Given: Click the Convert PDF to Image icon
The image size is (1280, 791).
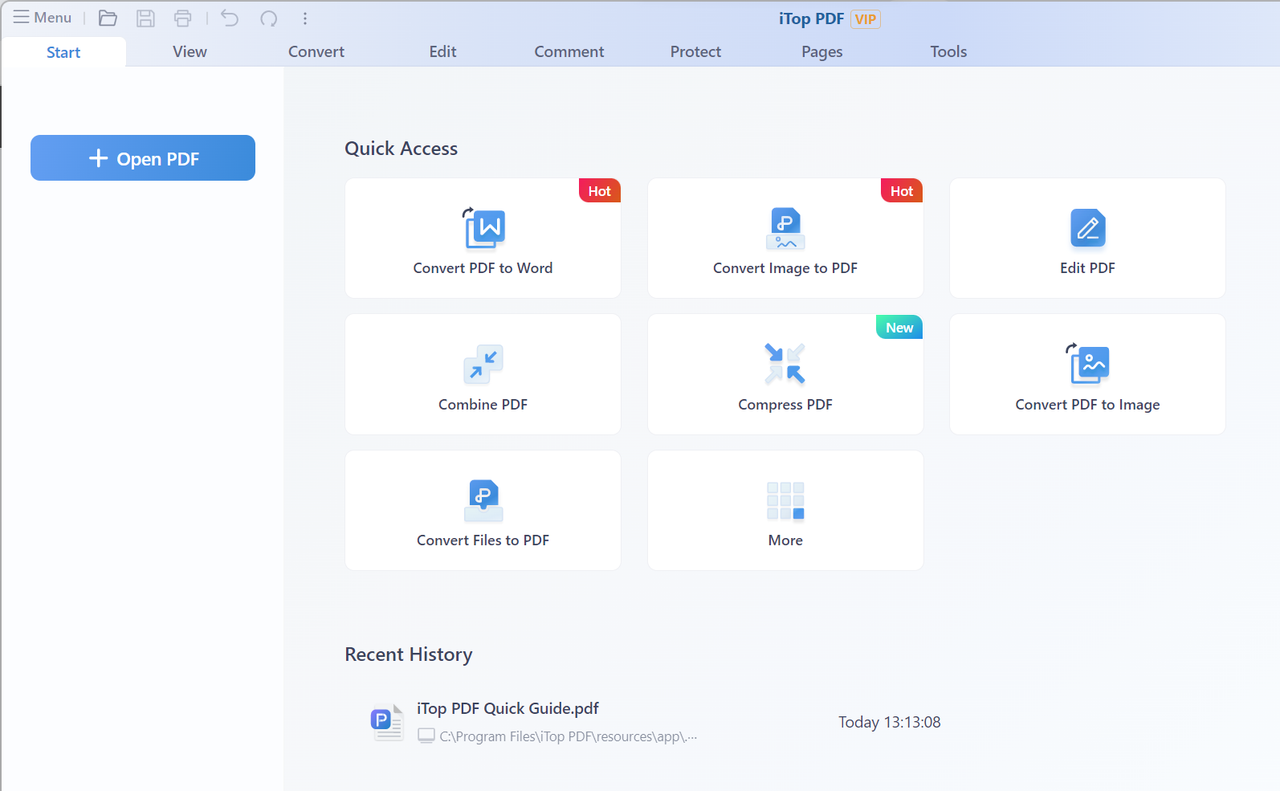Looking at the screenshot, I should [1088, 364].
